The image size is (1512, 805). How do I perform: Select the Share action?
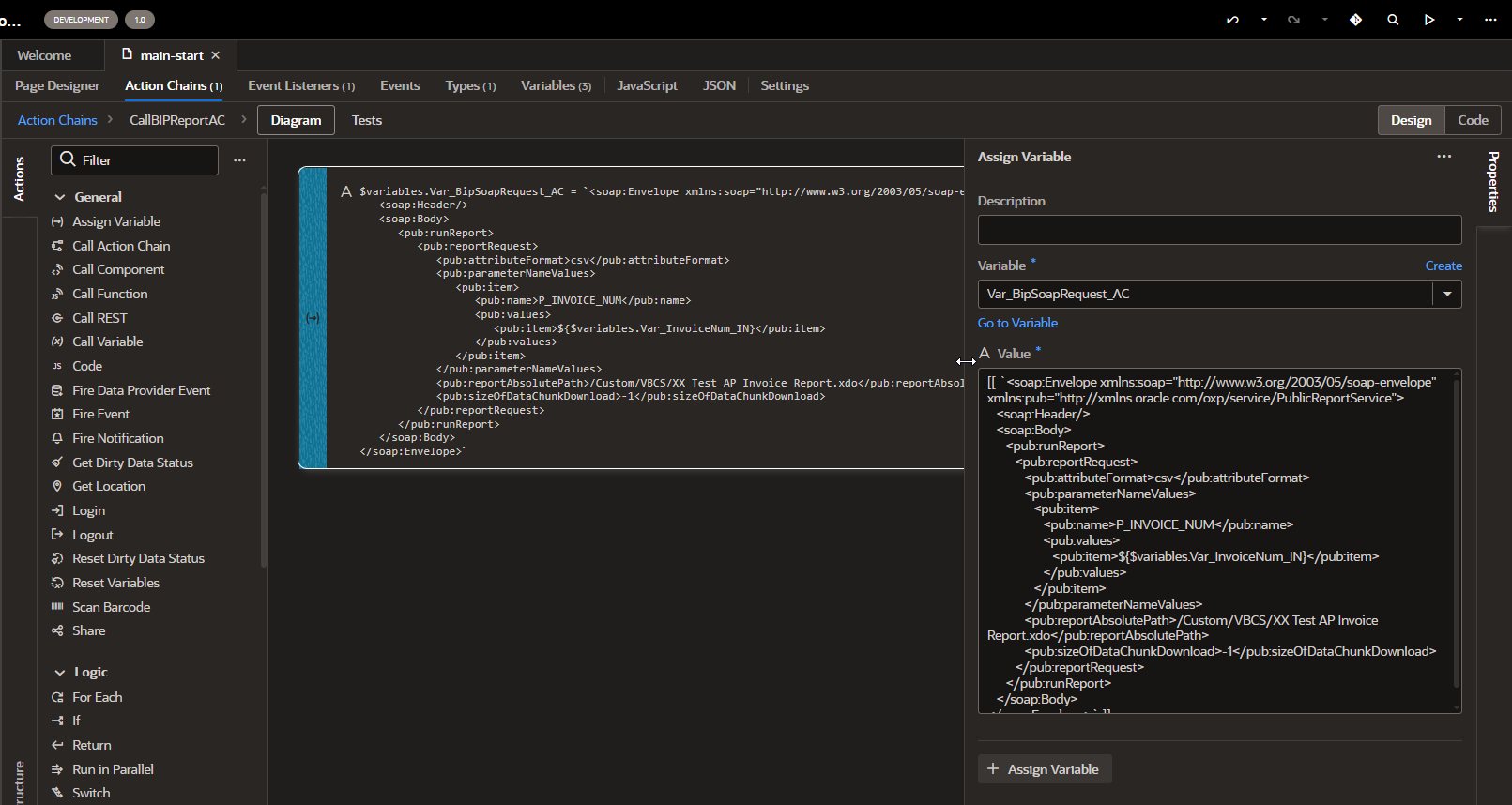click(x=89, y=630)
